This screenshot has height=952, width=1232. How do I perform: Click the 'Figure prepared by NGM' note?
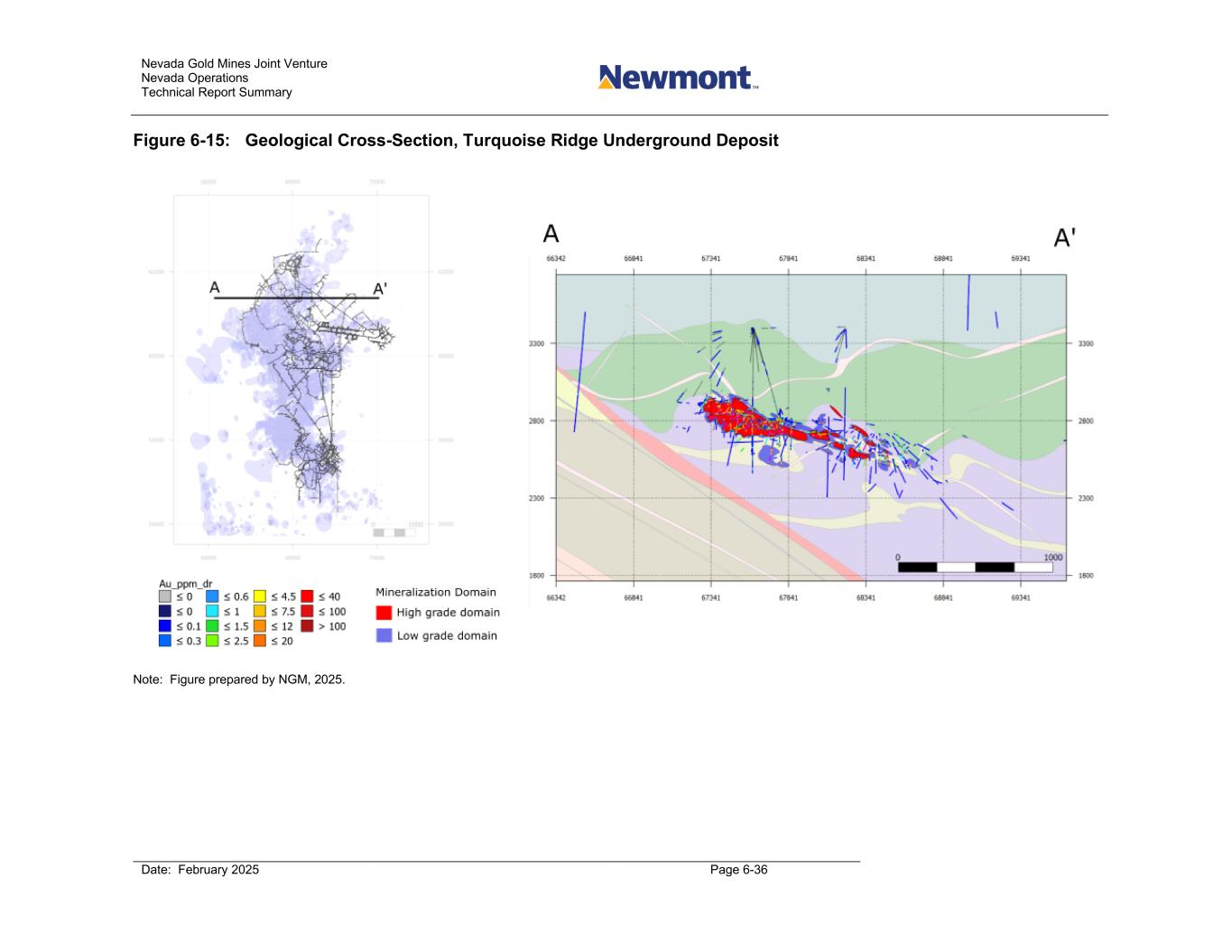tap(239, 679)
